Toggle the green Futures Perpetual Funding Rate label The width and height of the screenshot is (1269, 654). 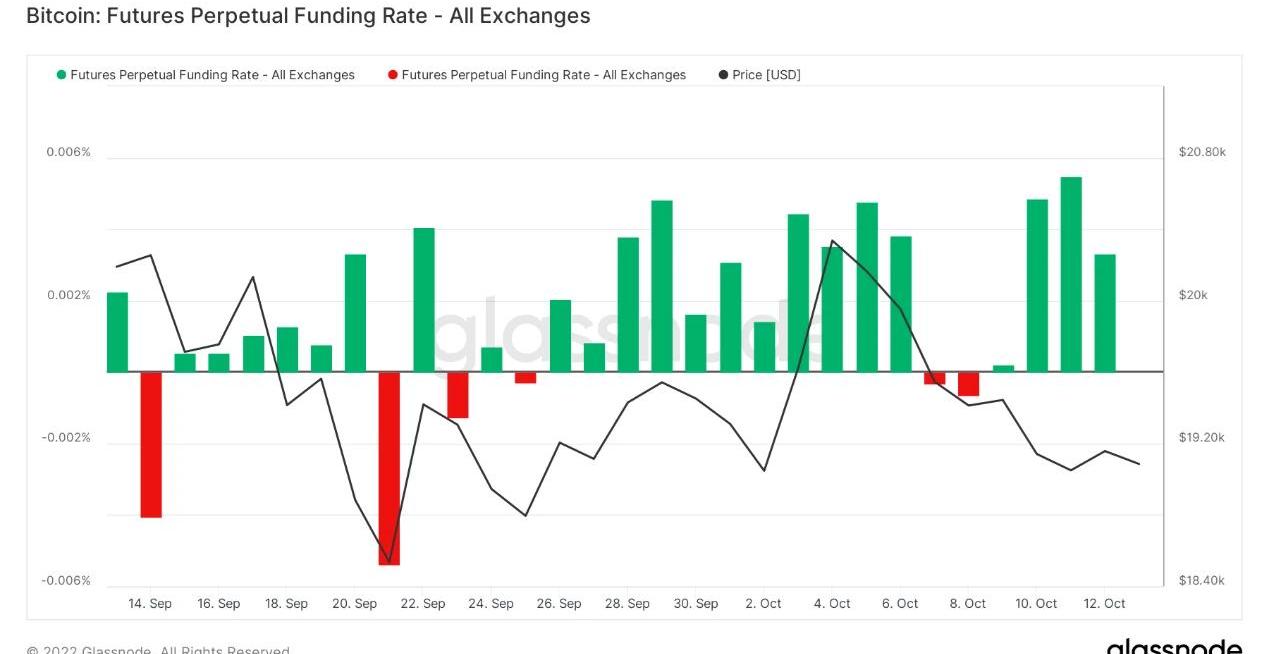[x=212, y=75]
